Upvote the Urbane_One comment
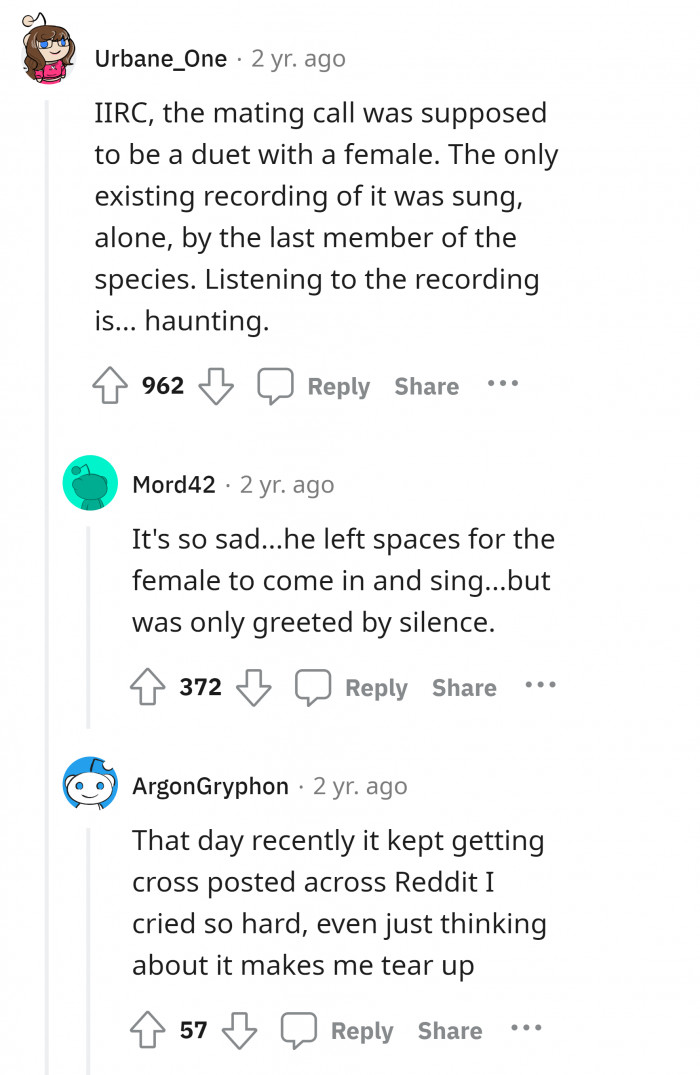 pos(109,386)
